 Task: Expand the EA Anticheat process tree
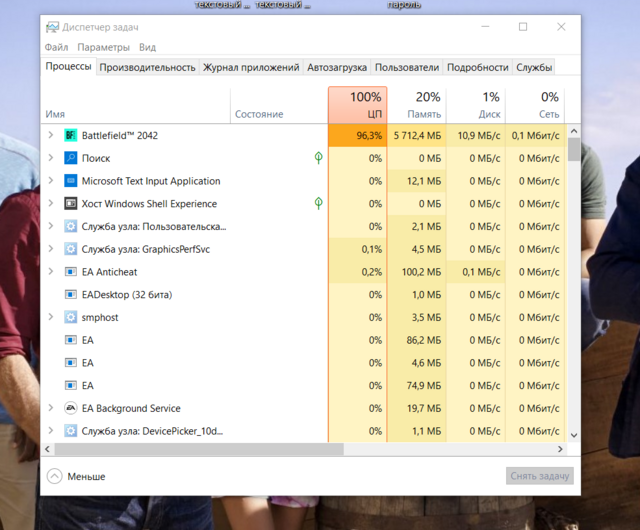[x=51, y=271]
